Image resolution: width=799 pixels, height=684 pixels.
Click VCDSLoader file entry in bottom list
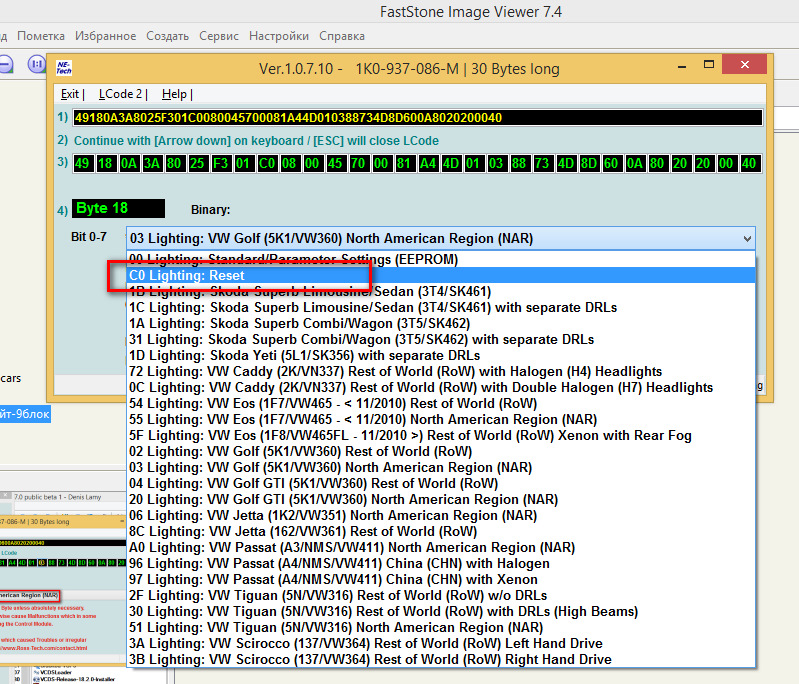click(56, 672)
